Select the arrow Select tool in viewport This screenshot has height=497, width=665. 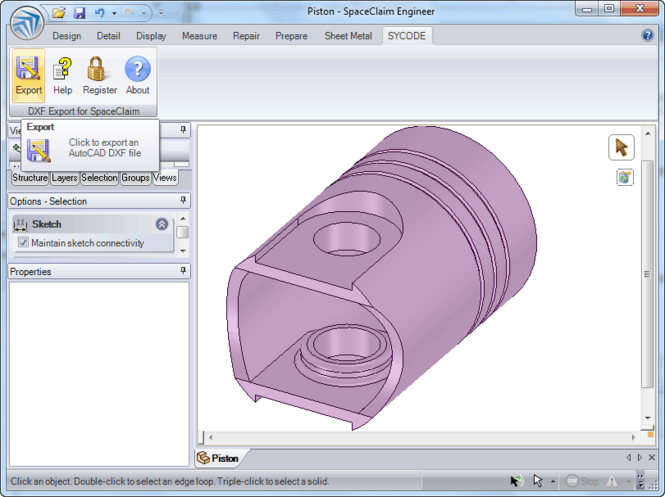(x=621, y=148)
